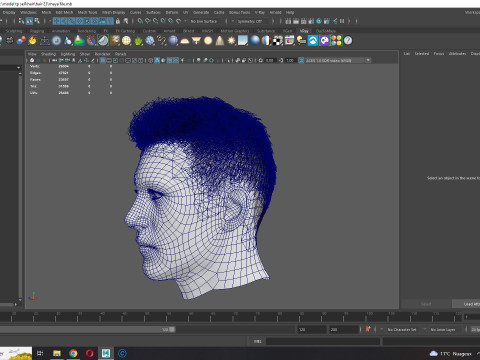Open the Edit Mesh menu

tap(64, 12)
